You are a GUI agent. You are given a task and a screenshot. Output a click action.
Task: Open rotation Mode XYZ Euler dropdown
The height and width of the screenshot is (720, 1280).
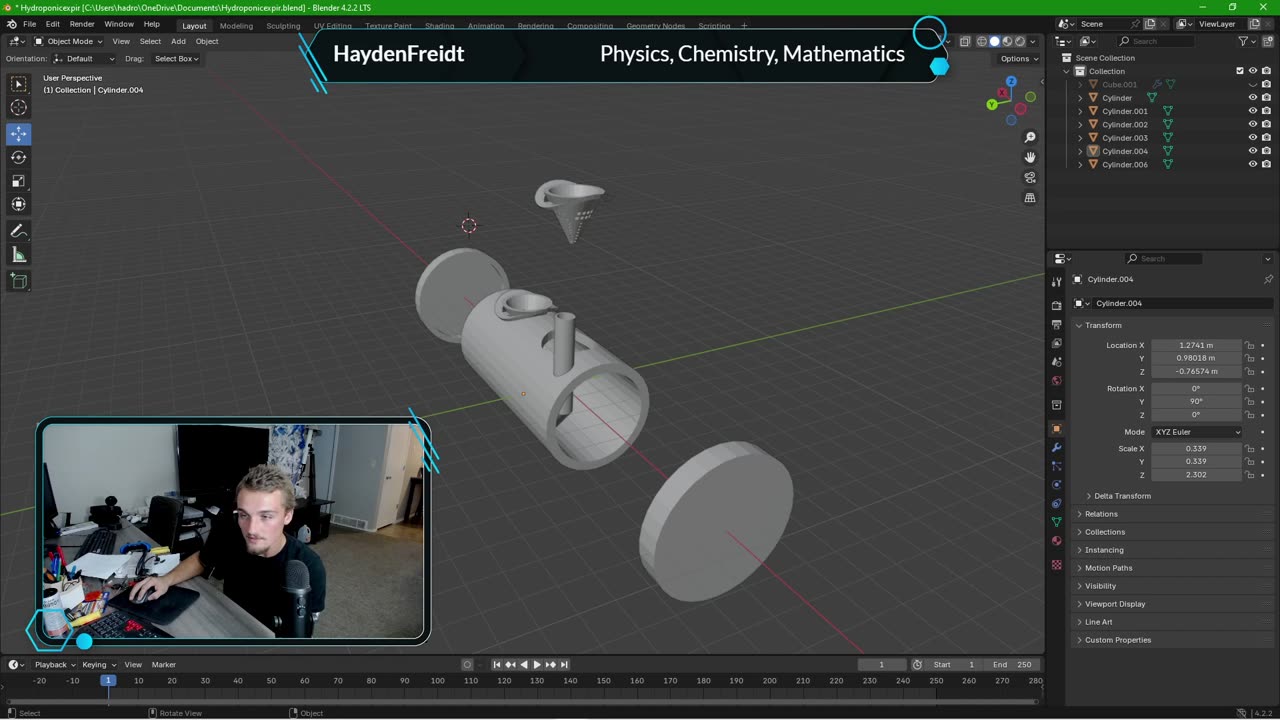[x=1196, y=432]
